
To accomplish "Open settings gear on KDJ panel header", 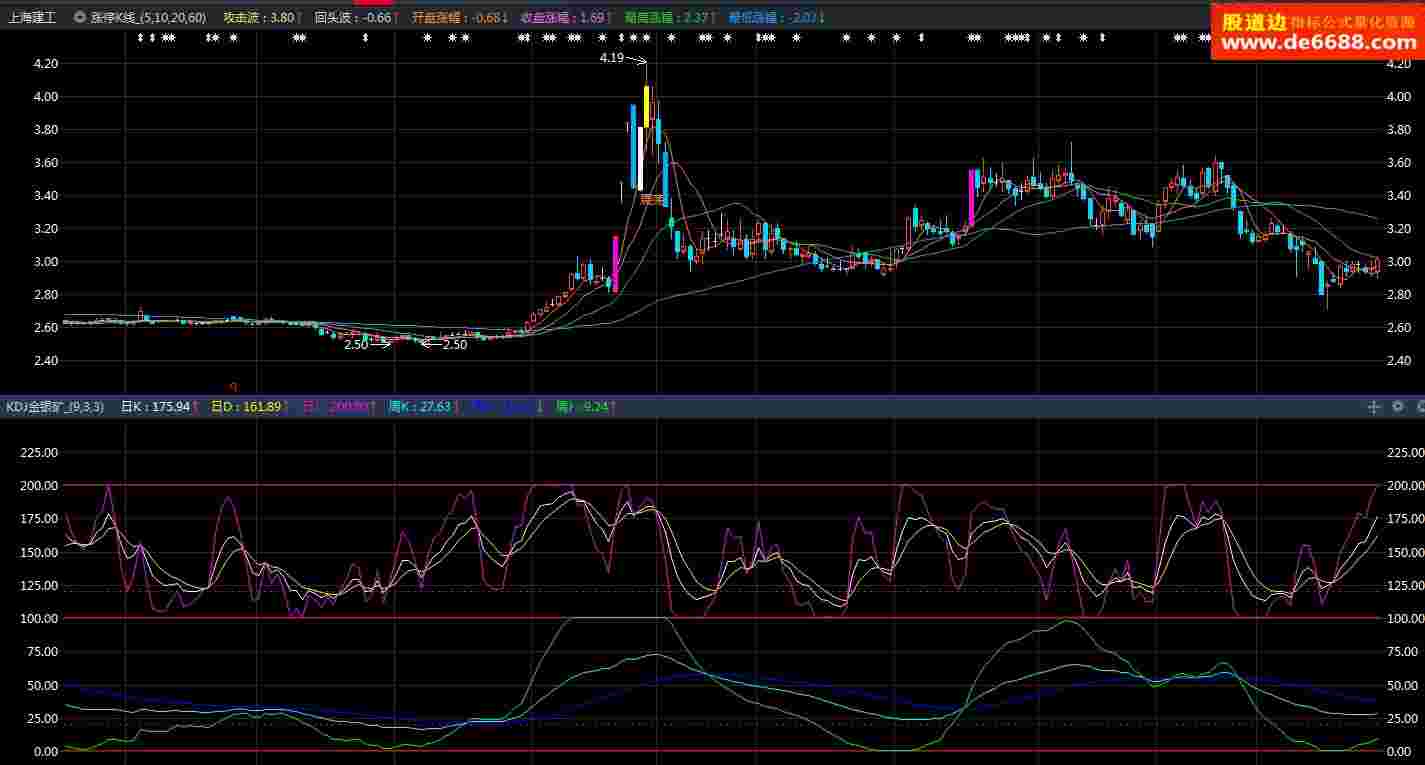I will (x=1397, y=407).
